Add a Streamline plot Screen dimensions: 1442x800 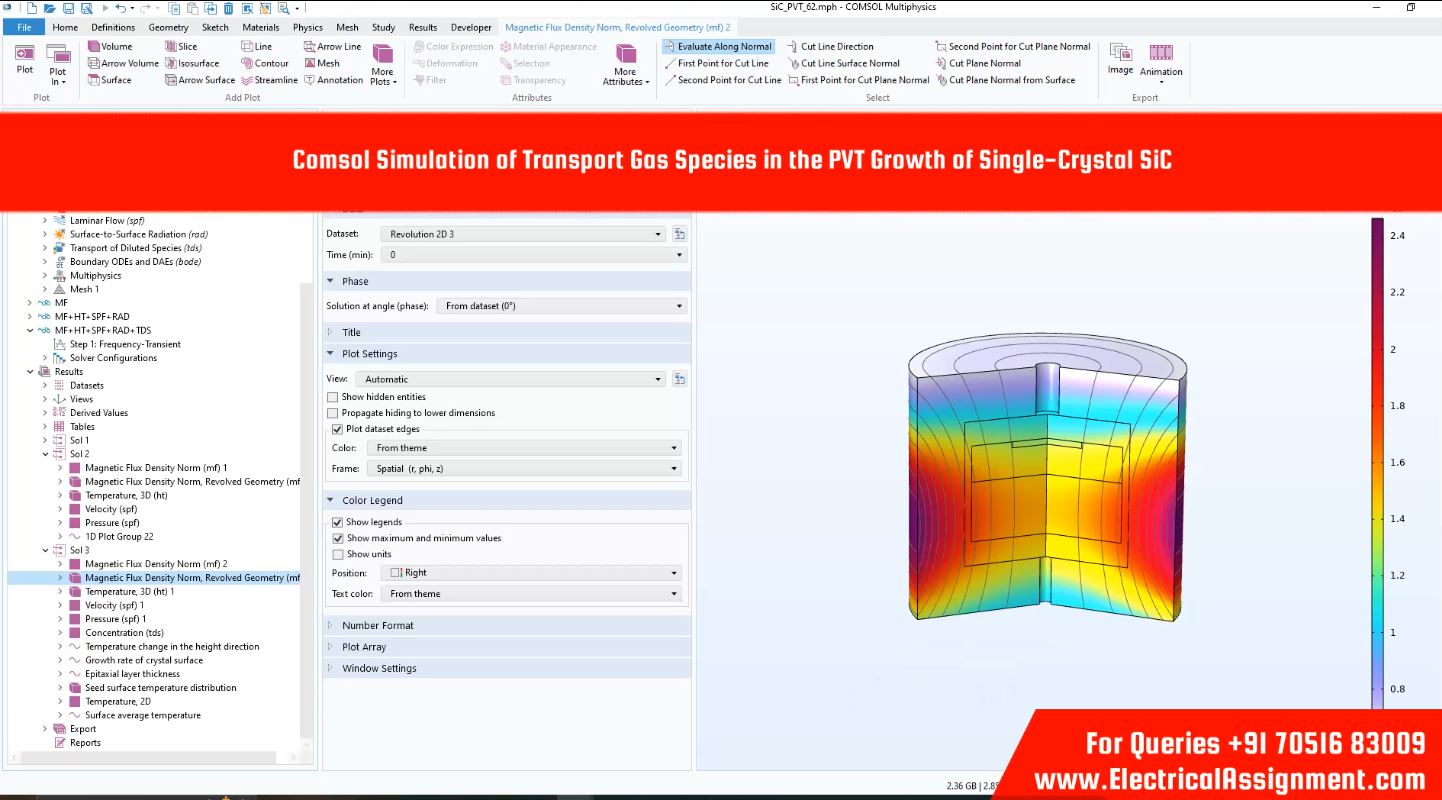point(269,80)
